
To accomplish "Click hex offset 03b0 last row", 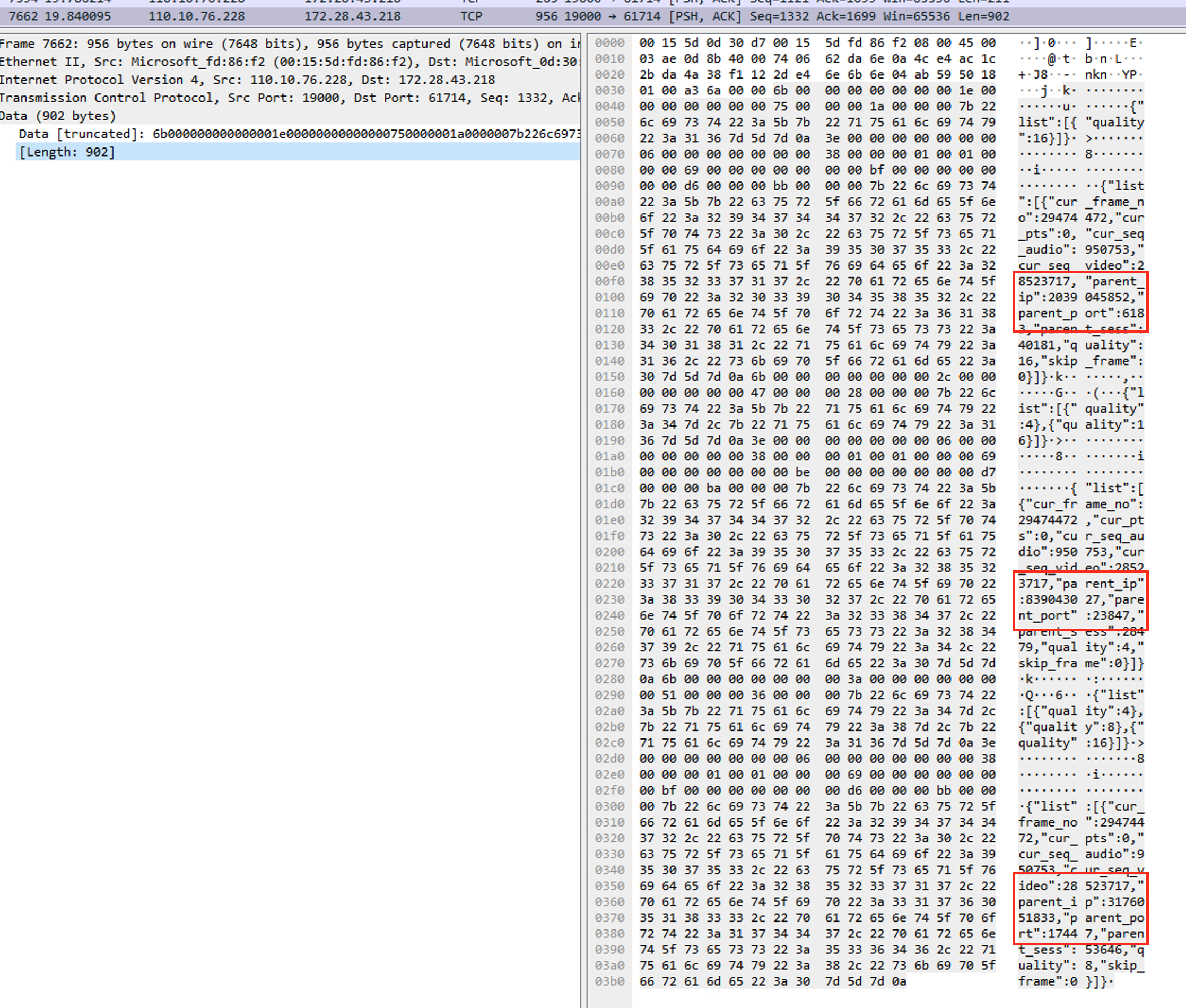I will [609, 981].
